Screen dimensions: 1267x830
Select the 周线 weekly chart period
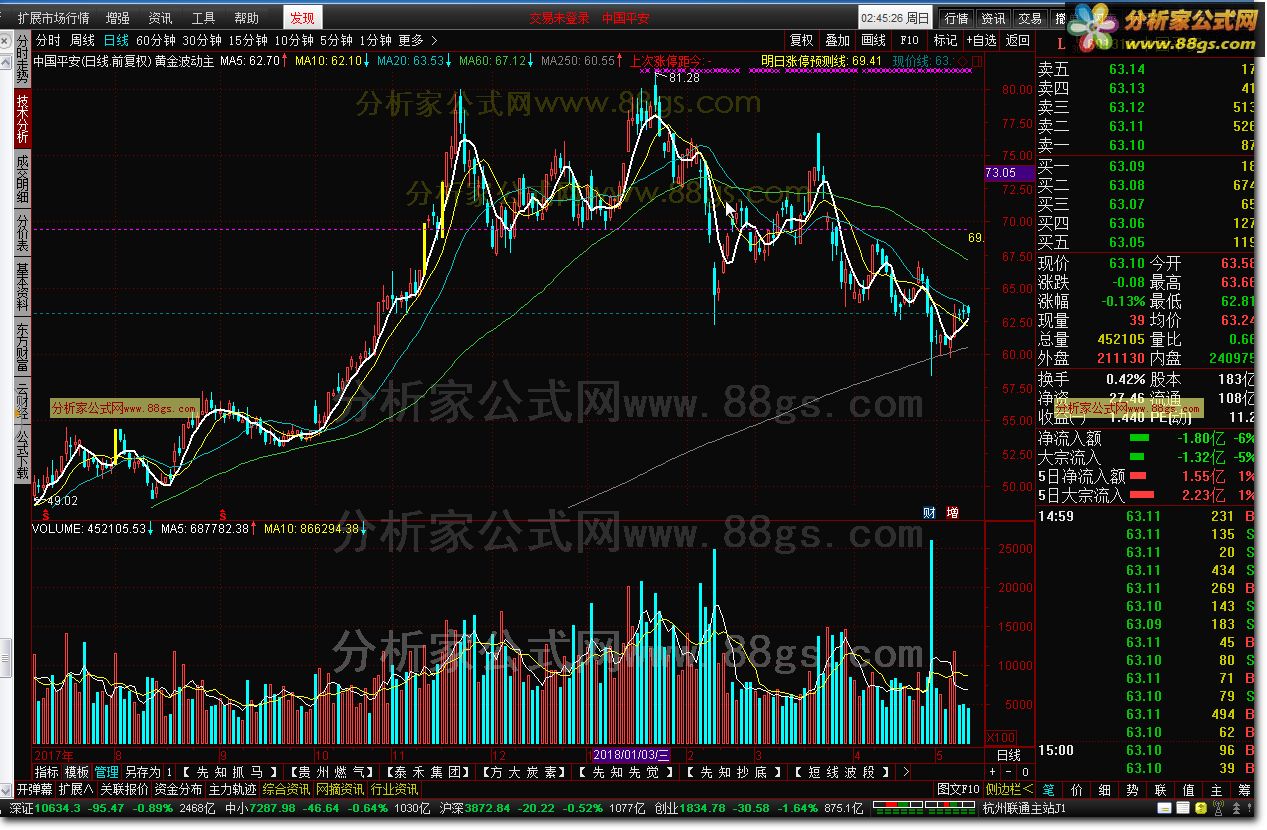(x=82, y=41)
